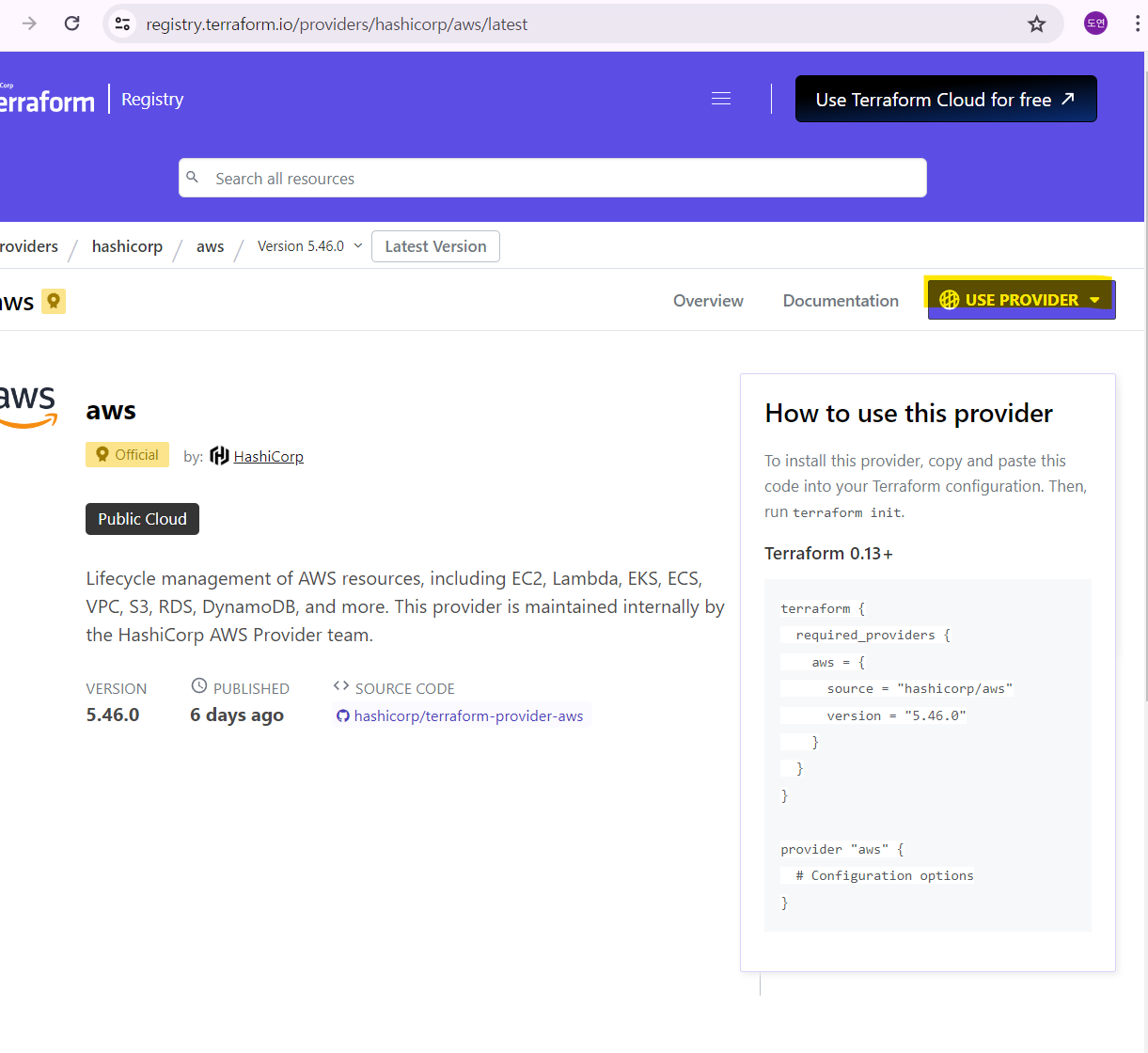Click the How to use this provider heading
This screenshot has height=1053, width=1148.
click(x=908, y=414)
